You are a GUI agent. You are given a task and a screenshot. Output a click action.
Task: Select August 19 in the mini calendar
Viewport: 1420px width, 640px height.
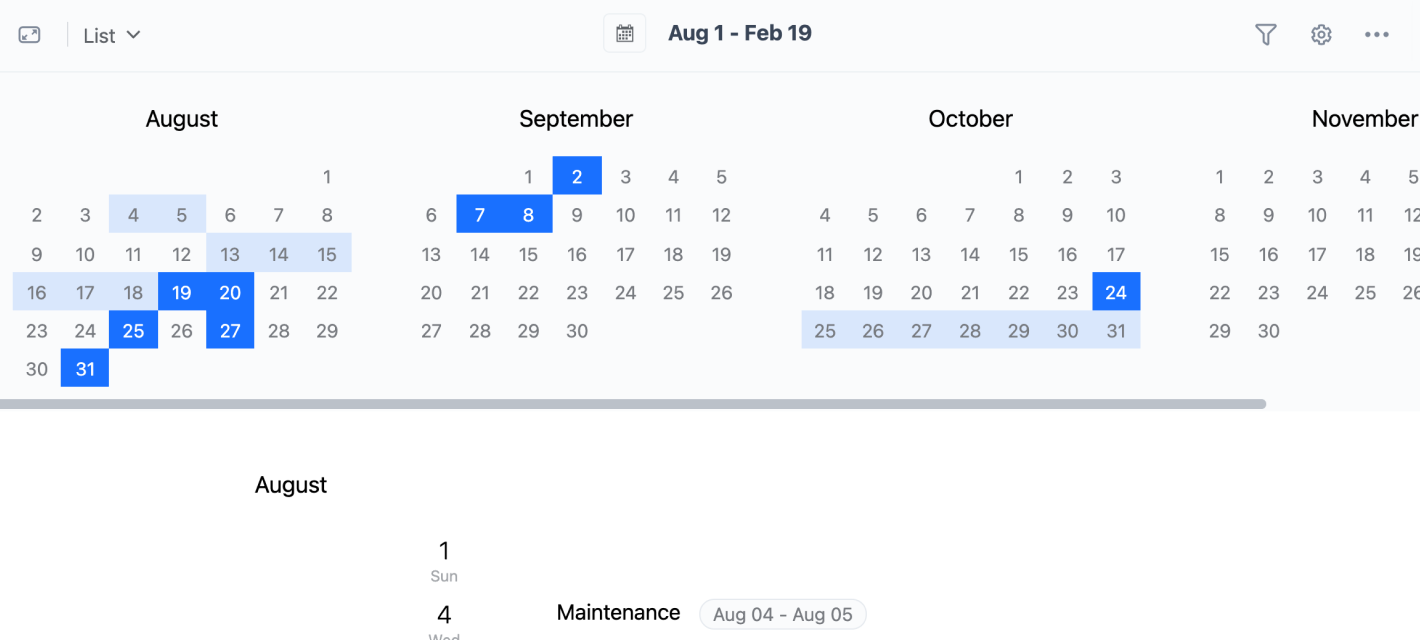182,293
